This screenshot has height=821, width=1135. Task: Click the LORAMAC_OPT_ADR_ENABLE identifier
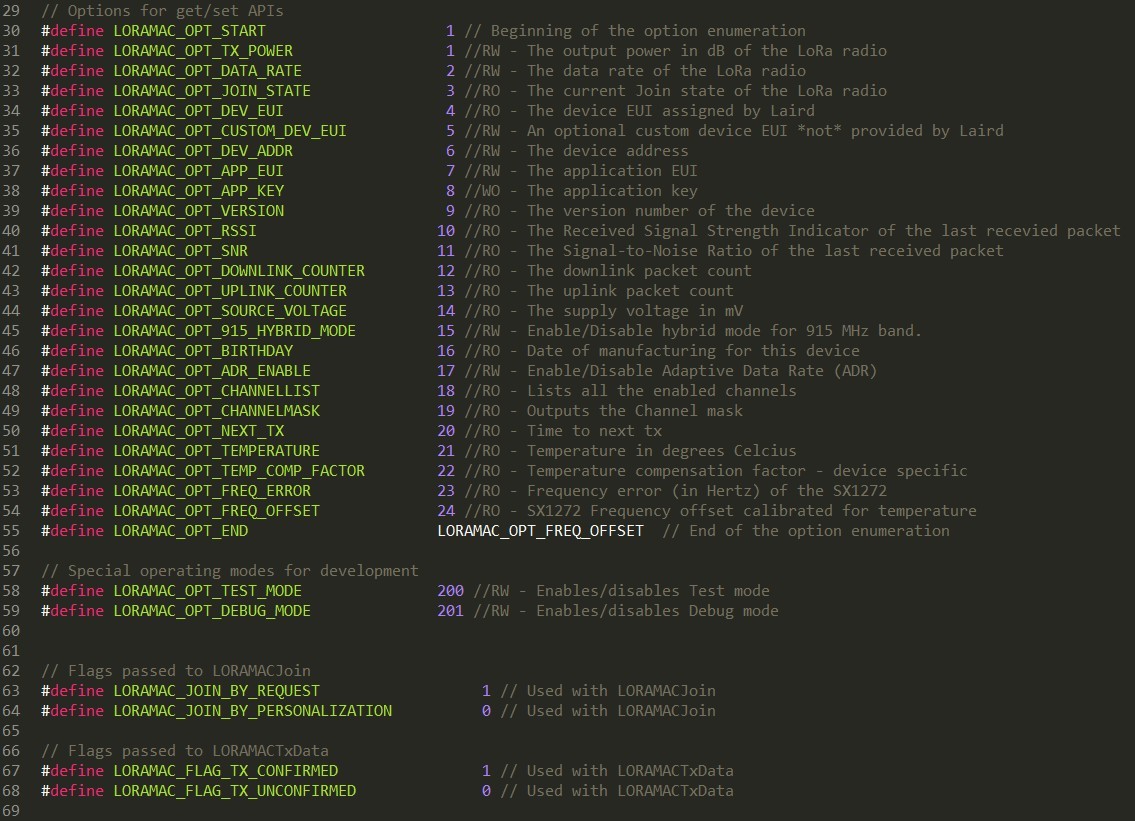point(211,371)
